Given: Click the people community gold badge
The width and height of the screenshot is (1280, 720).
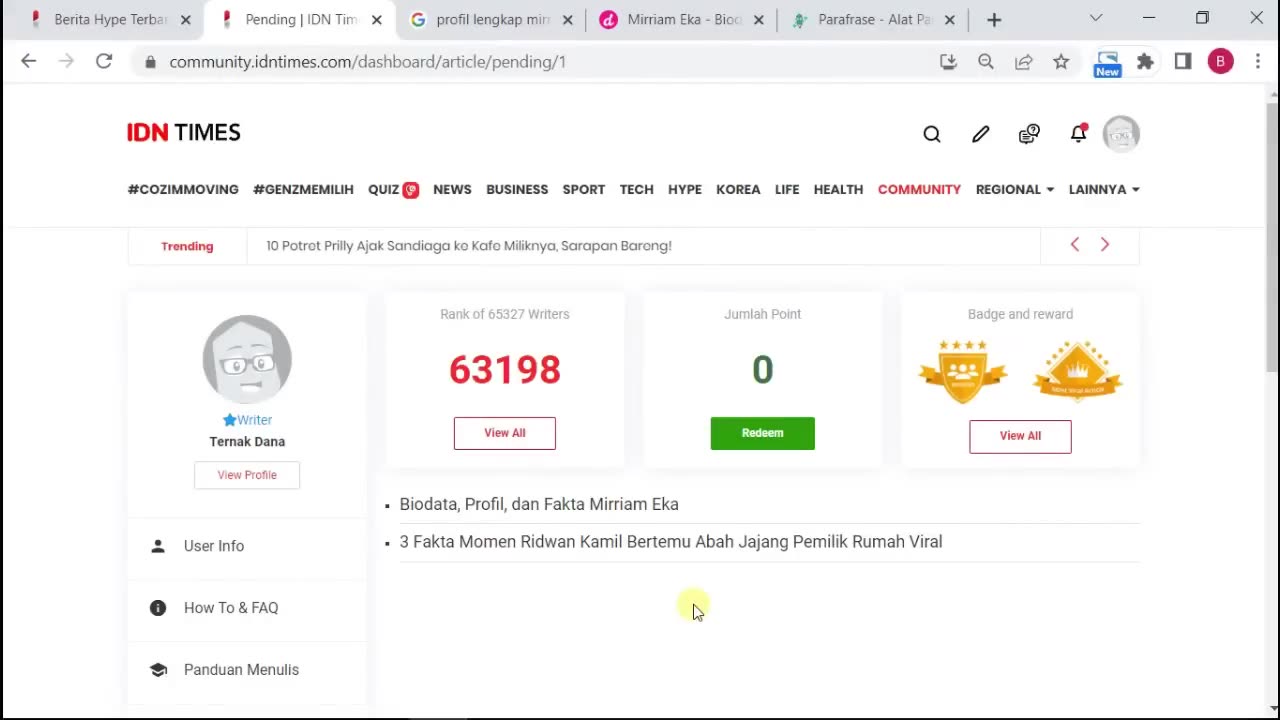Looking at the screenshot, I should tap(963, 371).
